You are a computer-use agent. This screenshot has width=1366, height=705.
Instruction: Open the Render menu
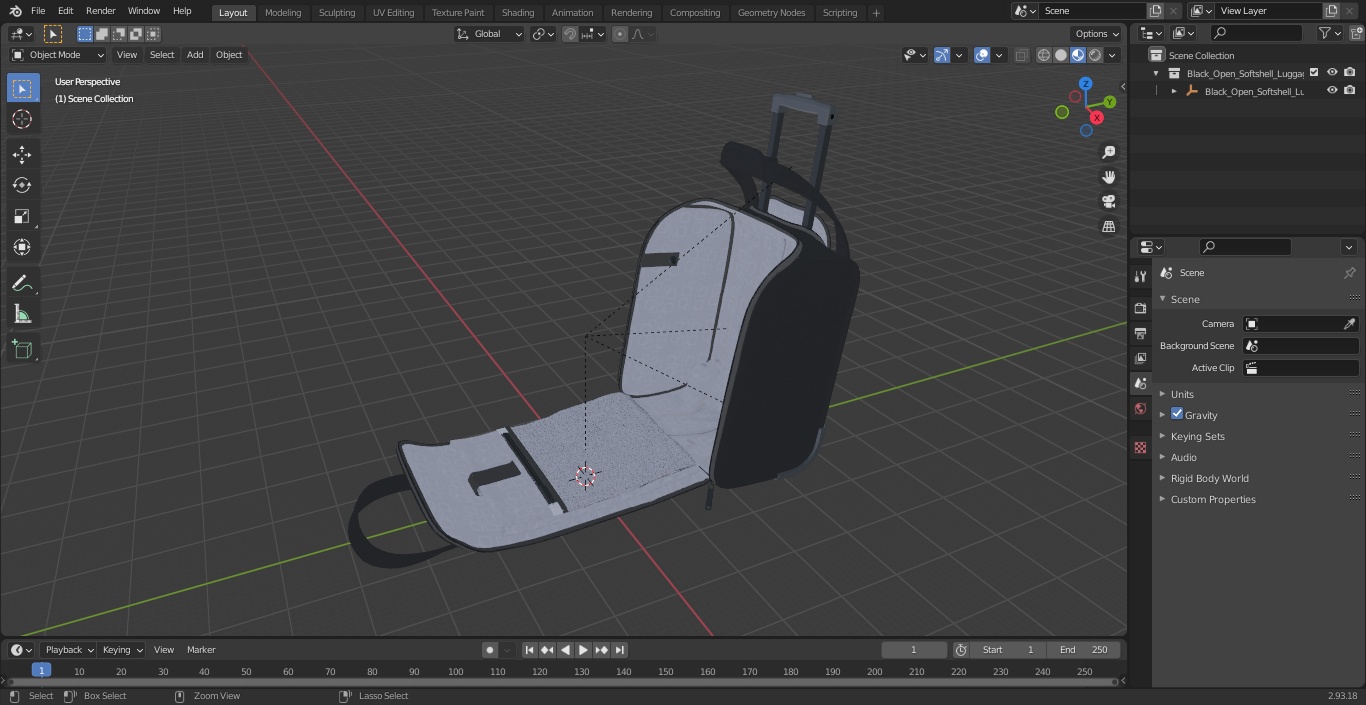(101, 11)
